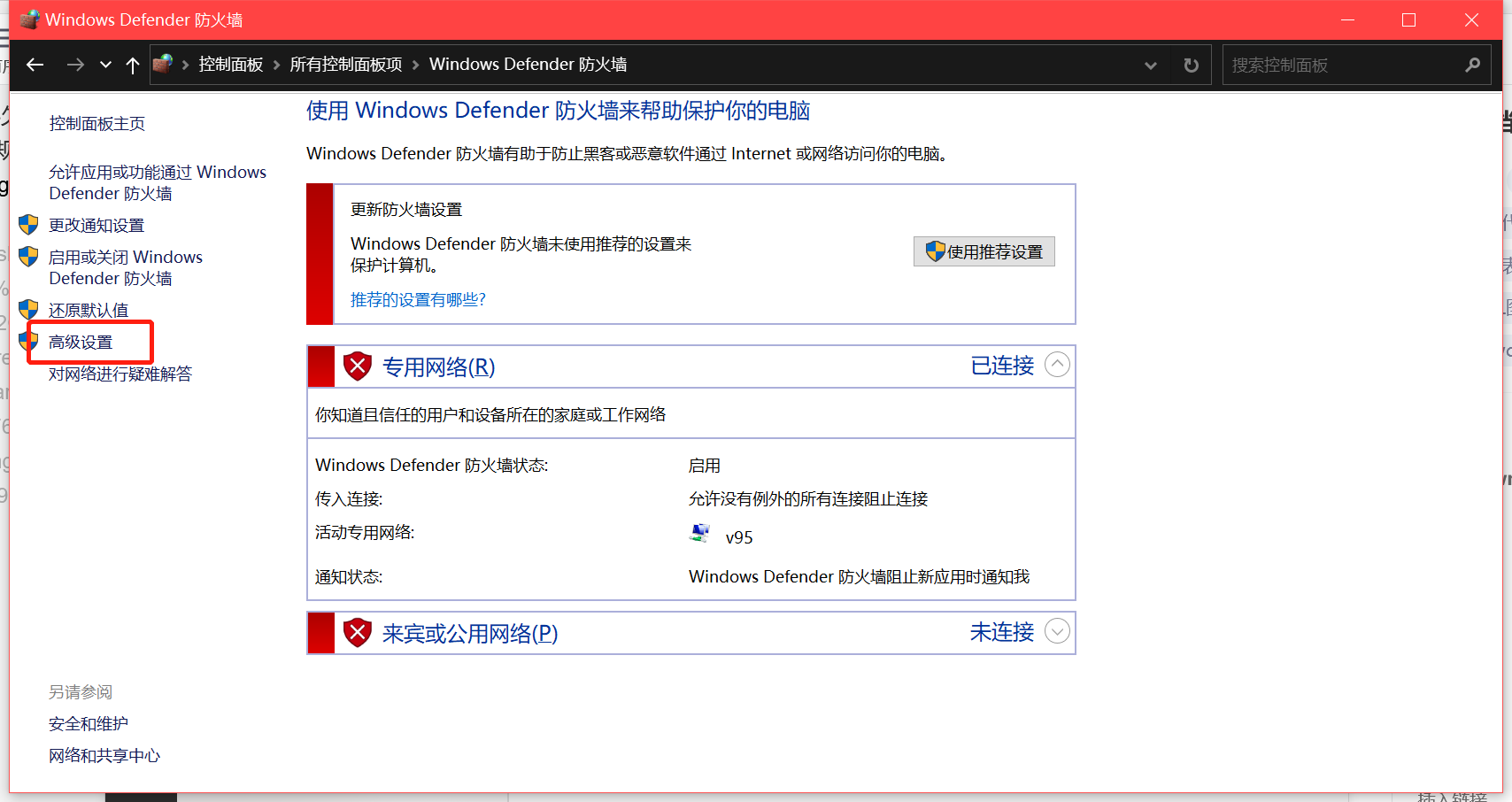Click the 专用网络(R) heading
The width and height of the screenshot is (1512, 802).
(x=439, y=367)
